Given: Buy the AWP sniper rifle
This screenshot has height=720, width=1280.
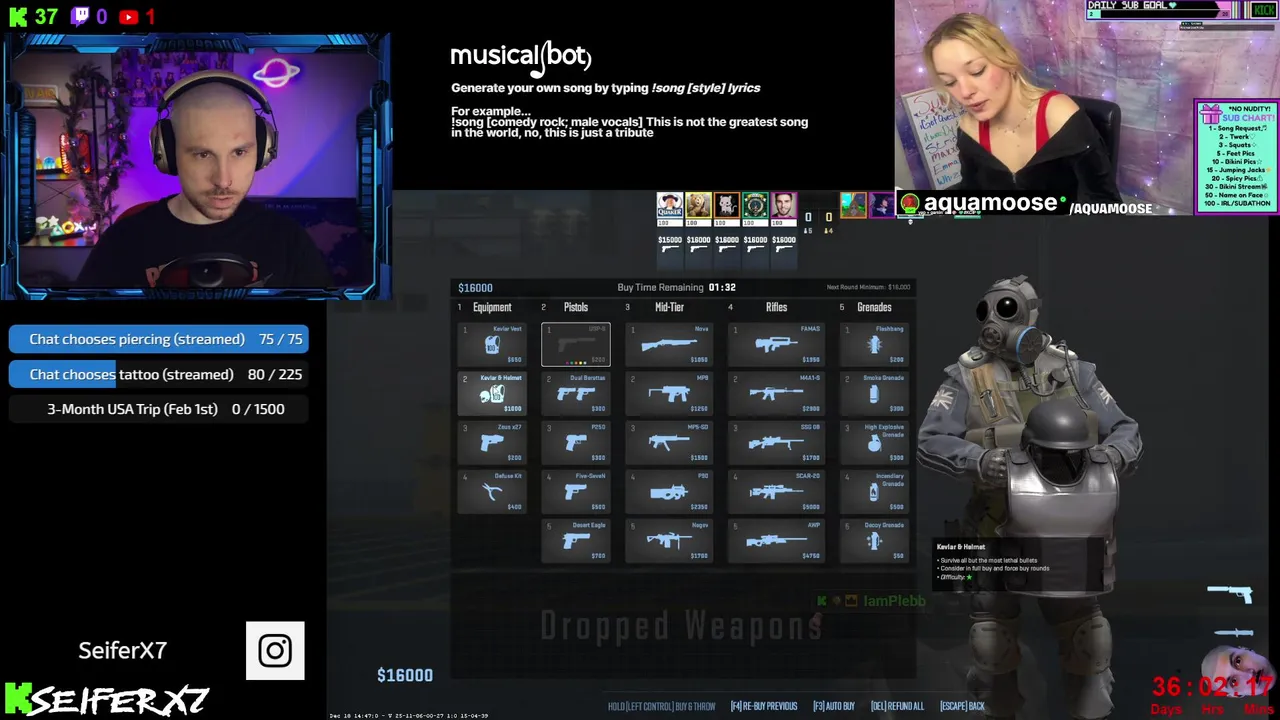Looking at the screenshot, I should click(776, 540).
